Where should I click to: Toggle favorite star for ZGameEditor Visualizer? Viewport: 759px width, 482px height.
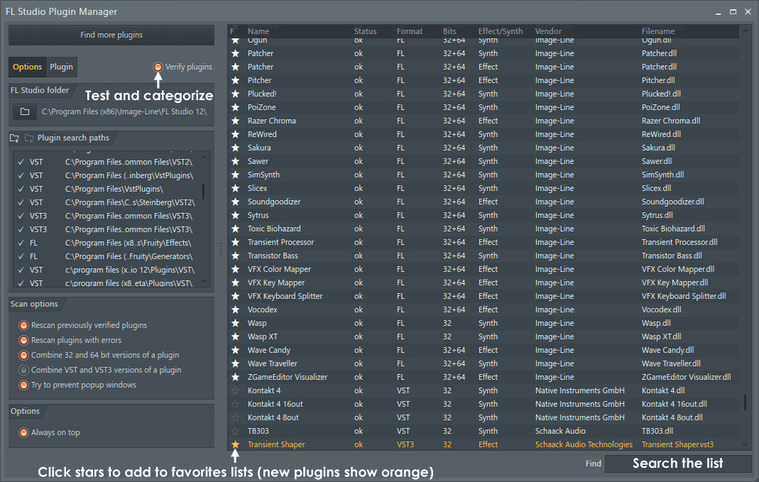tap(235, 377)
